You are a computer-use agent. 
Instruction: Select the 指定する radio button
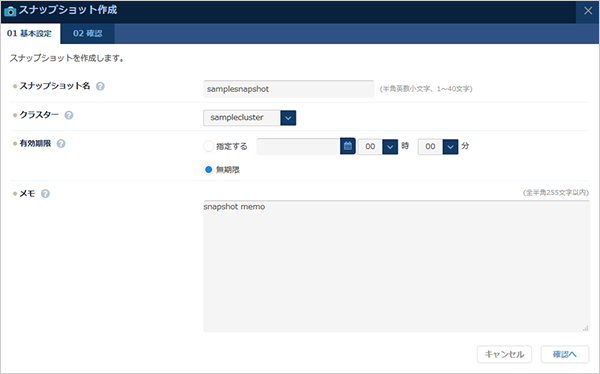point(209,146)
